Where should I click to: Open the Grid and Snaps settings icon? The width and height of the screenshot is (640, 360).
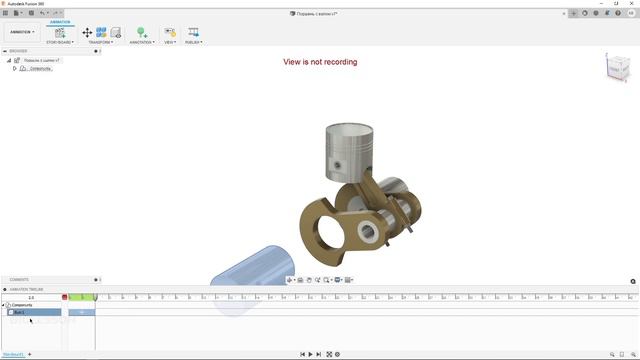pyautogui.click(x=349, y=280)
